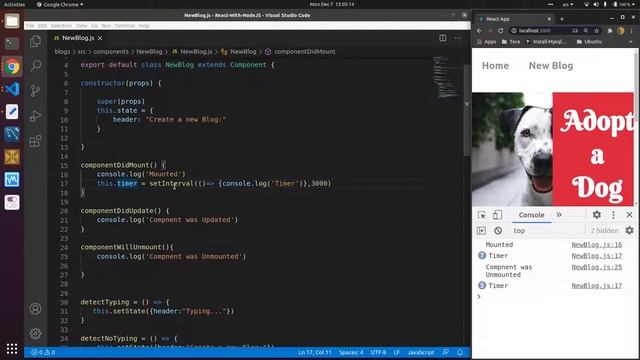
Task: Click the NewBlog folder breadcrumb segment
Action: point(149,52)
